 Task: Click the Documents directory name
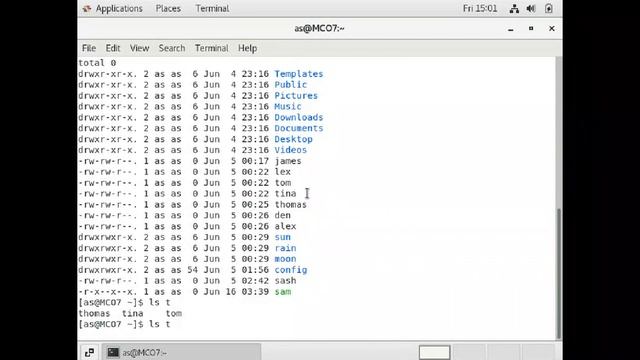[298, 128]
